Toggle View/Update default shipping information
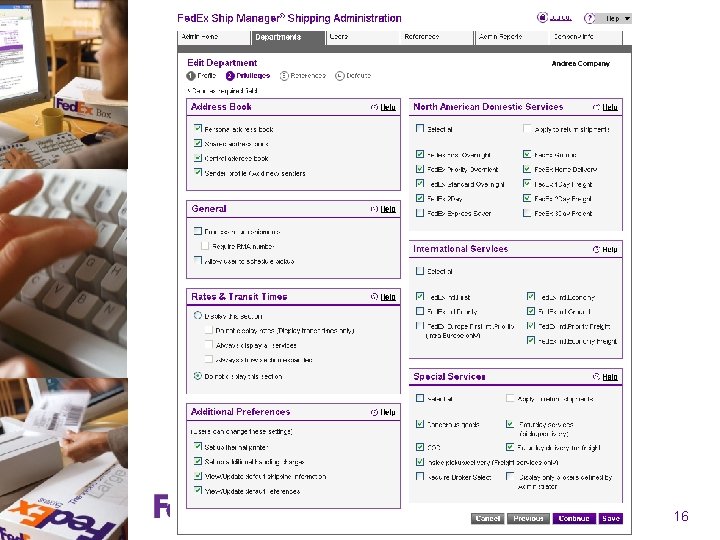 coord(198,476)
